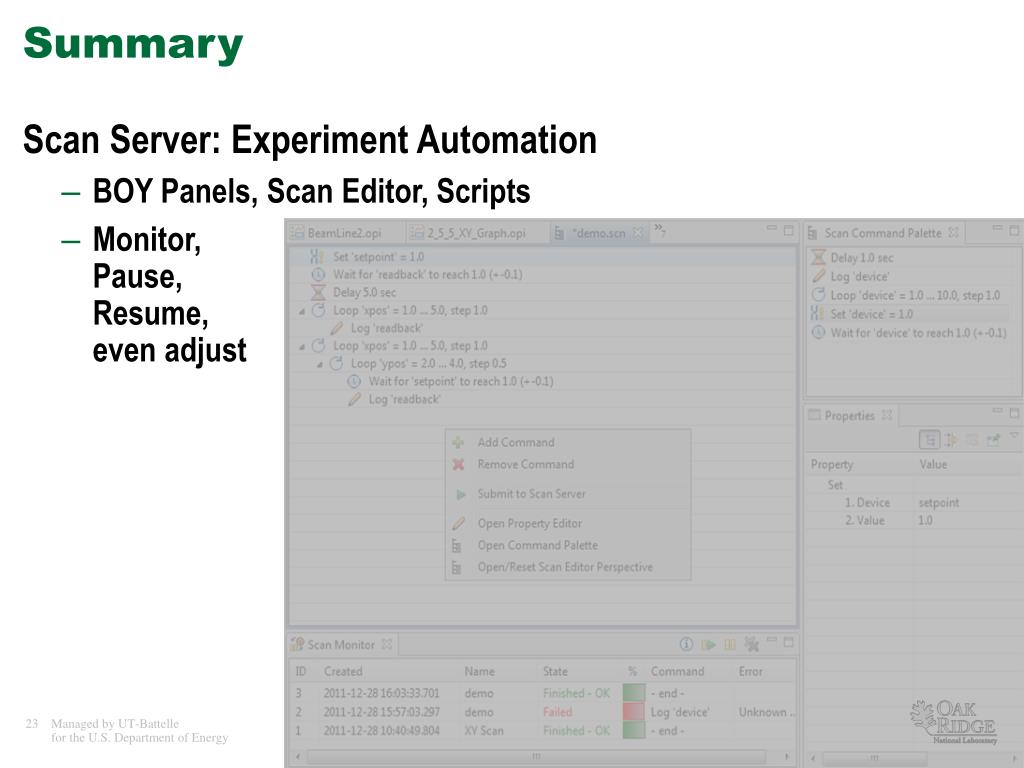Screen dimensions: 1024x768
Task: Click the clock icon of palette's Wait for 'device'
Action: [818, 332]
